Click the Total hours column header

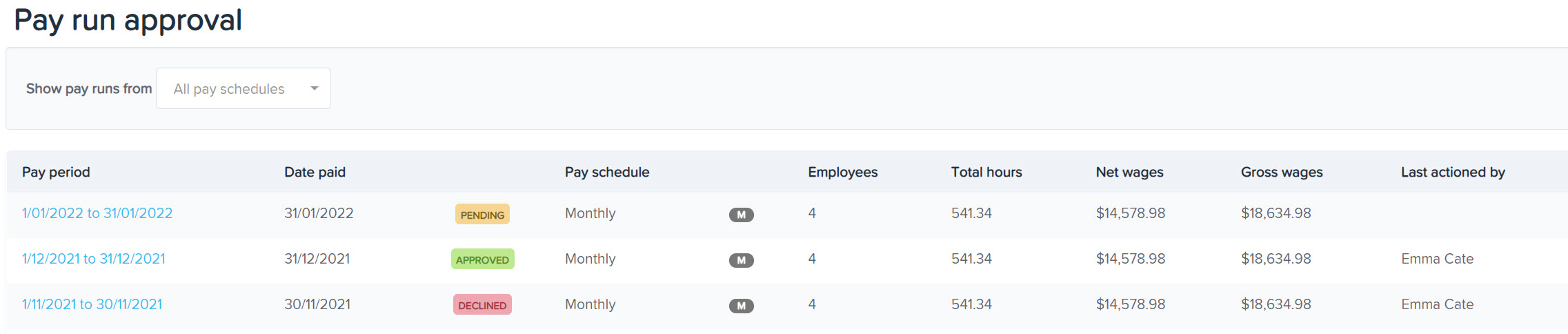click(986, 172)
